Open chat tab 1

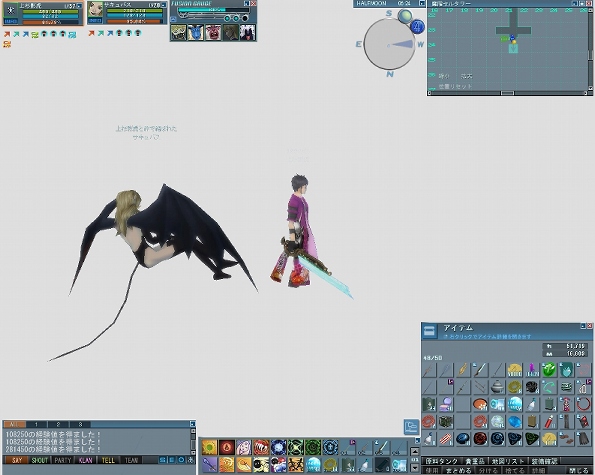click(36, 424)
